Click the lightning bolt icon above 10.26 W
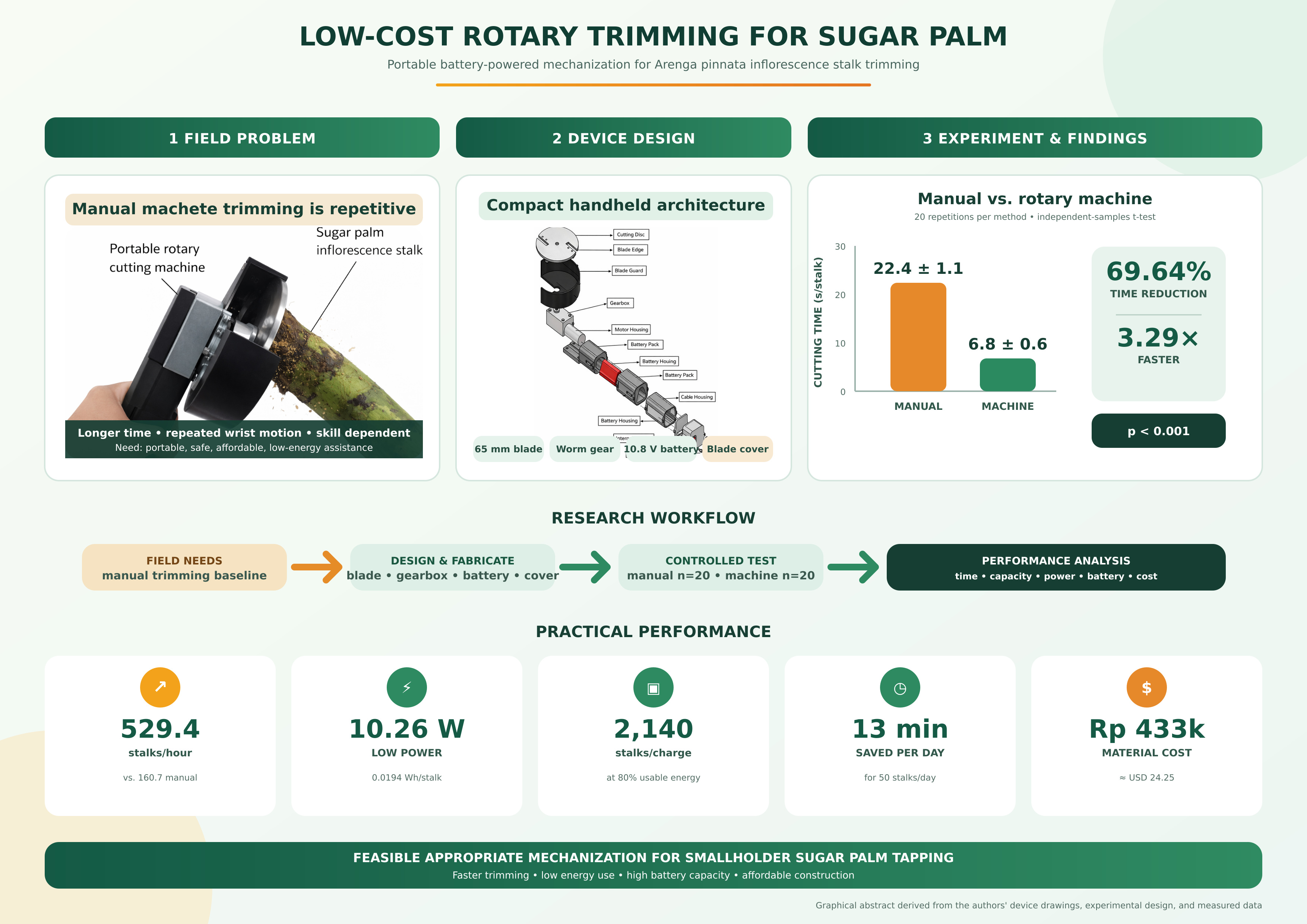The image size is (1307, 924). coord(406,687)
